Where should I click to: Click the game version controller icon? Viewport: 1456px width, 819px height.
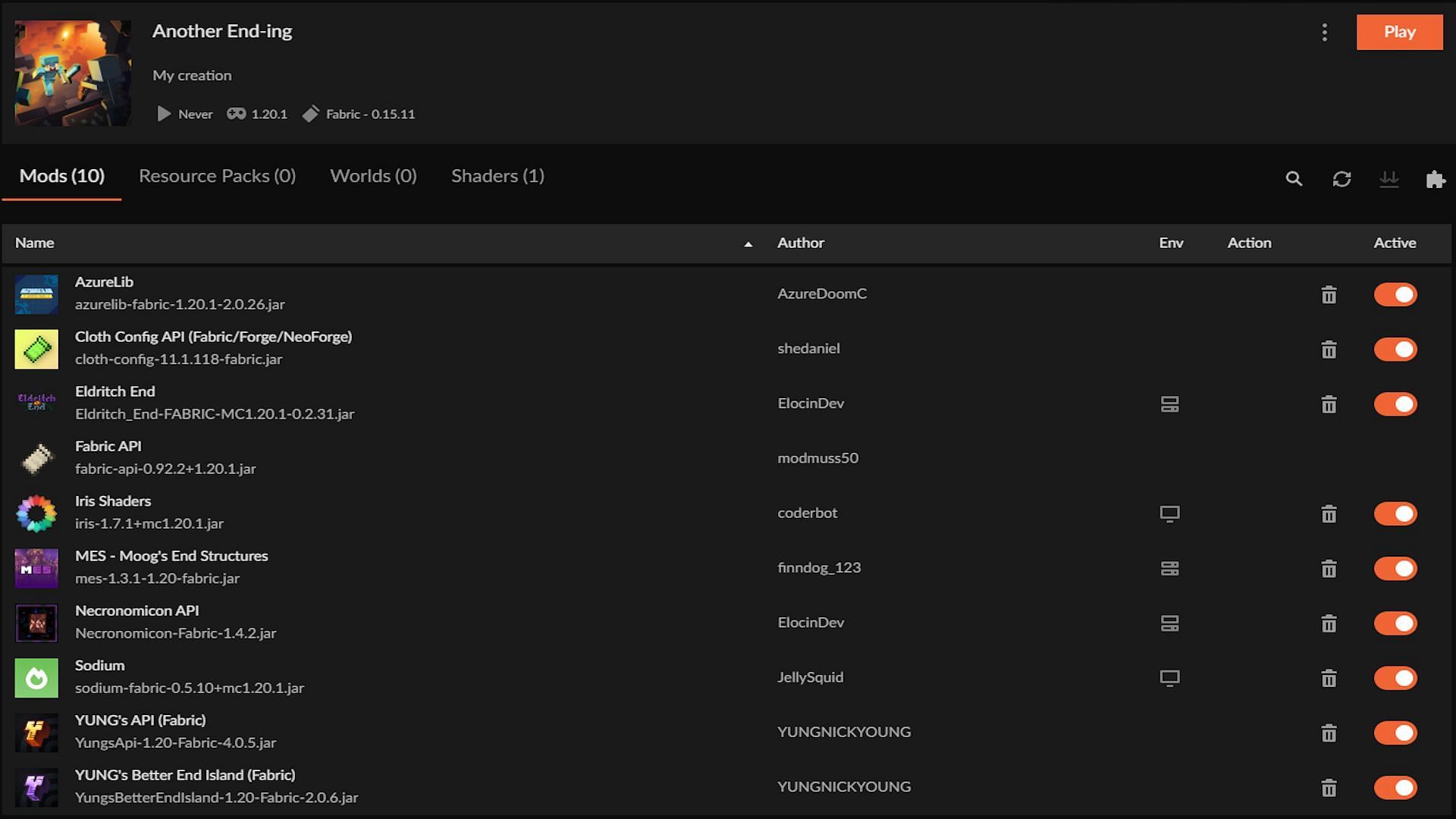tap(237, 114)
